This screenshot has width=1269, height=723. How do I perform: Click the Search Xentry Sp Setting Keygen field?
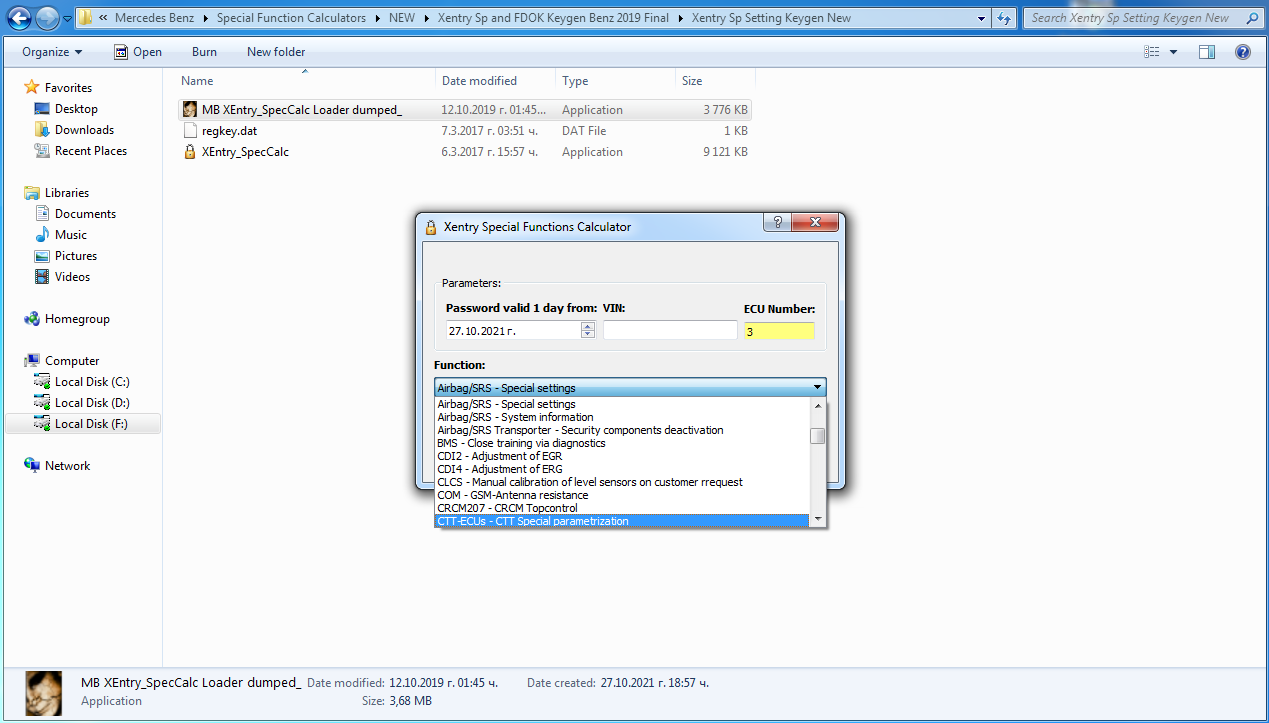click(x=1141, y=18)
